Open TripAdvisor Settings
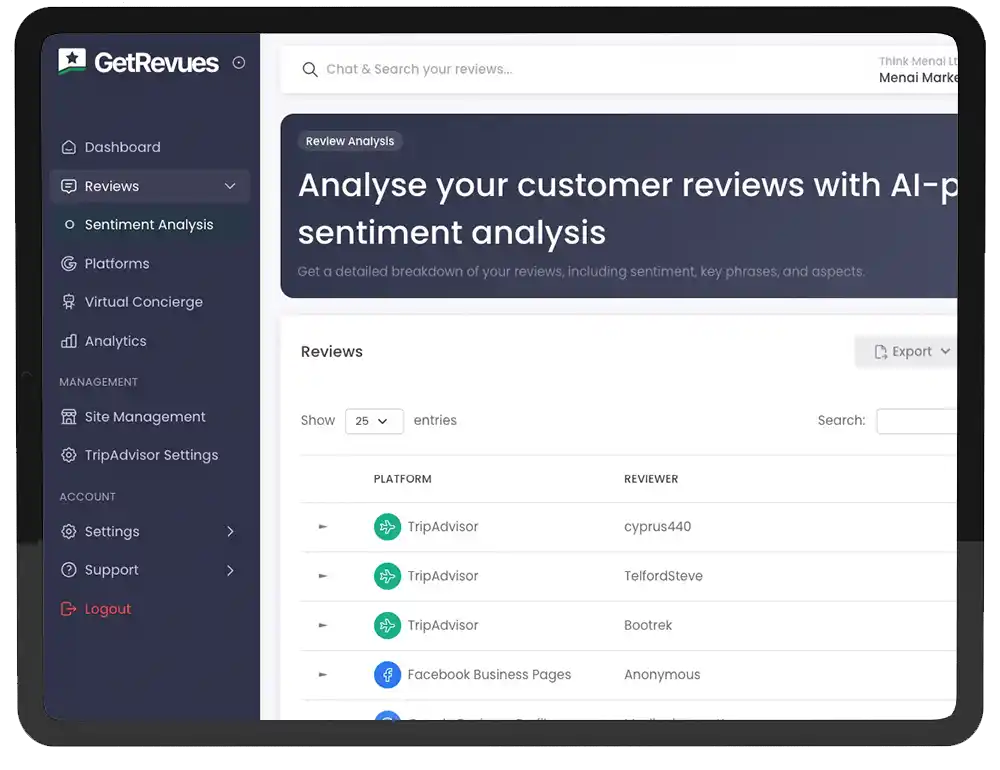This screenshot has width=1000, height=770. [x=150, y=455]
